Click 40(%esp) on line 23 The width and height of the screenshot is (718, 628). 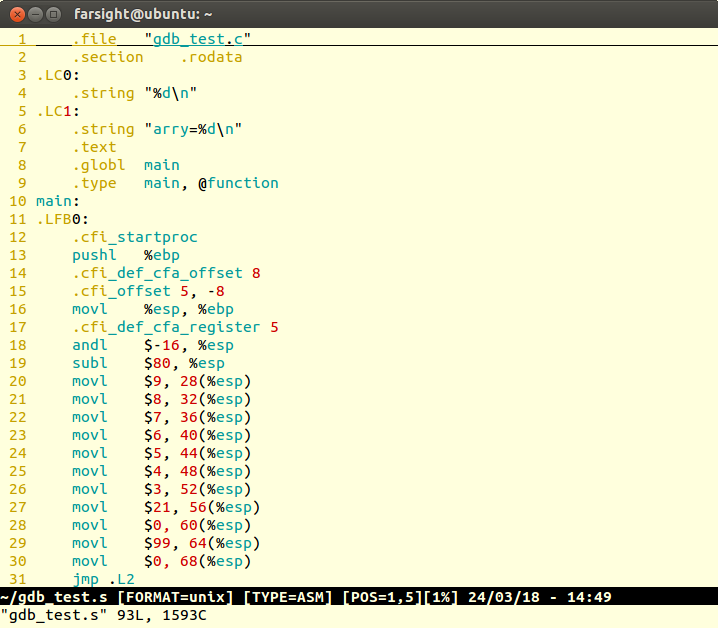216,435
